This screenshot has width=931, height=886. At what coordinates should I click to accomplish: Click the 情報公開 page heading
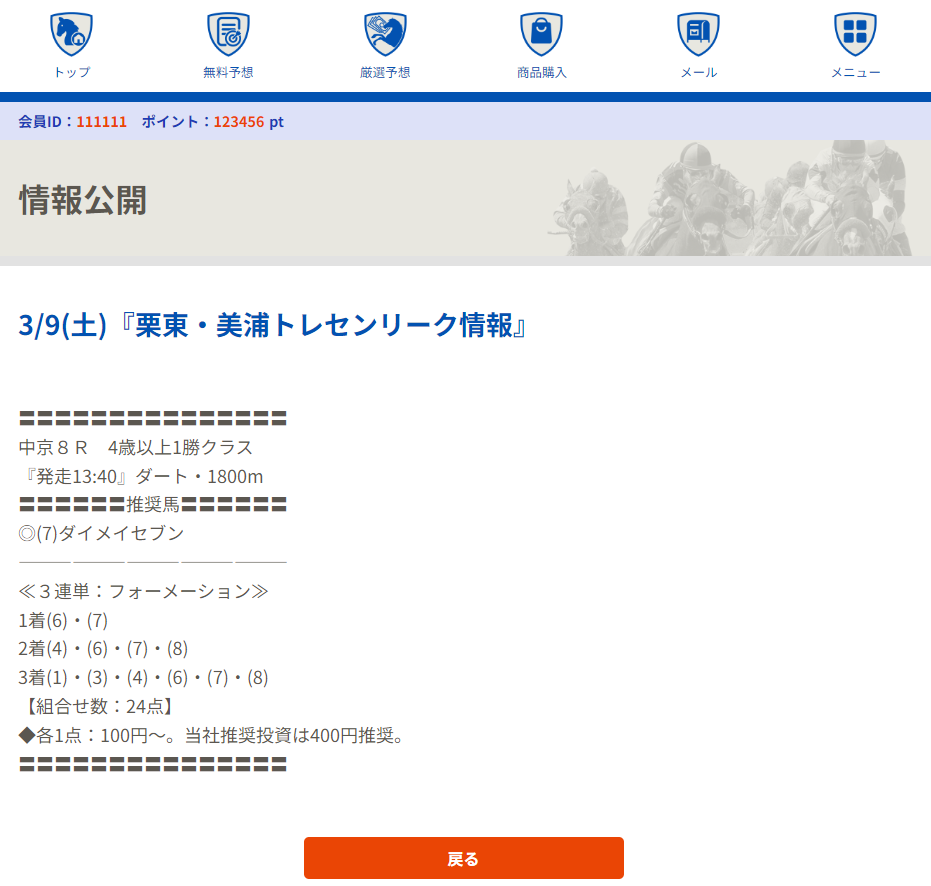tap(83, 200)
